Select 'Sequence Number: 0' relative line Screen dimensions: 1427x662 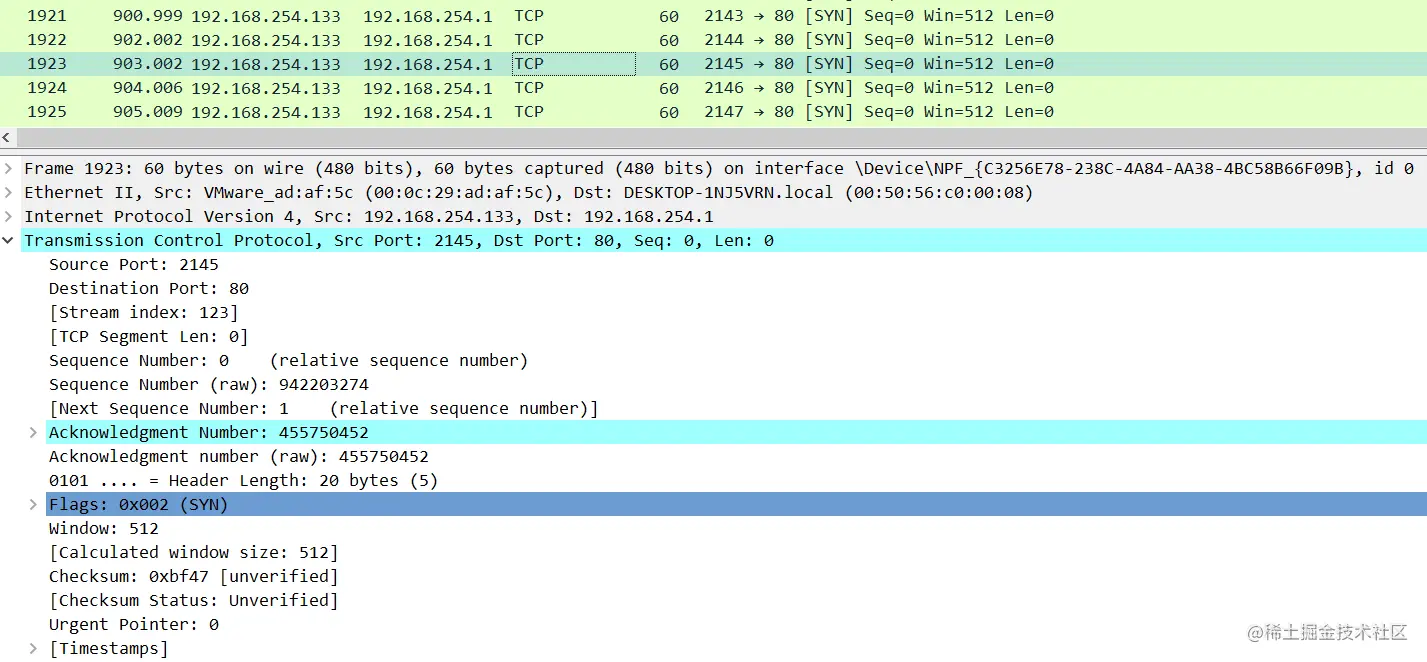288,360
